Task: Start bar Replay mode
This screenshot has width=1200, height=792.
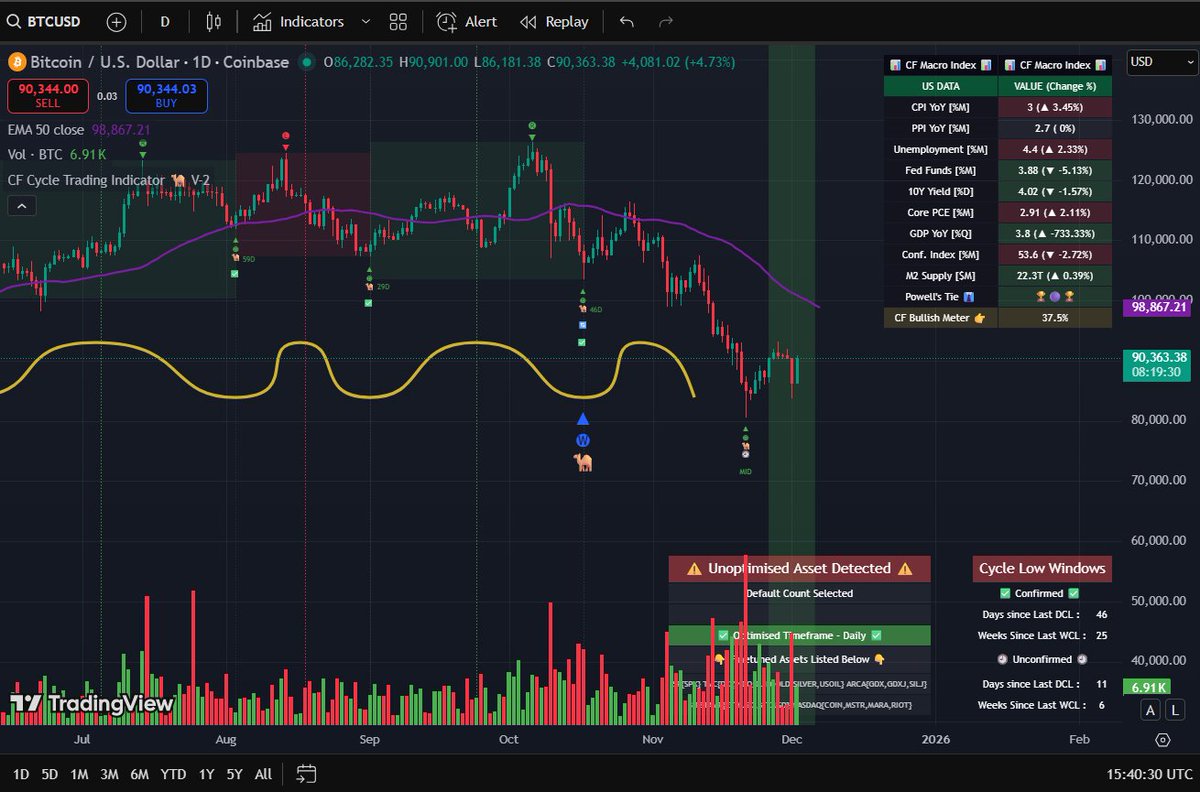Action: point(554,21)
